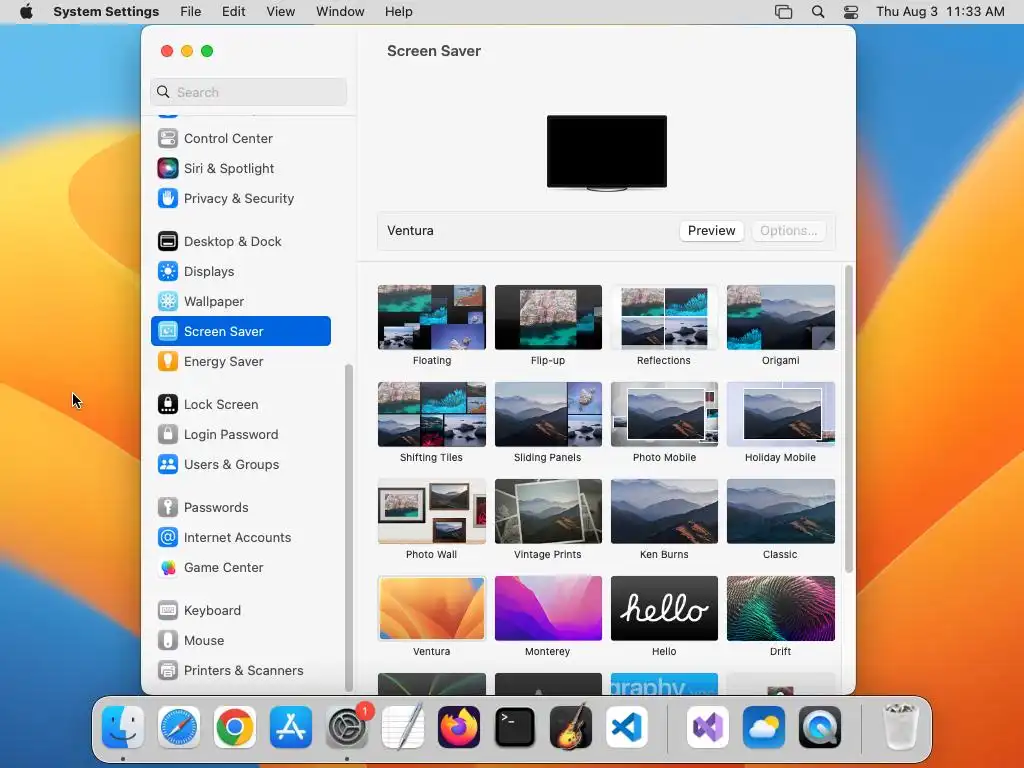
Task: Open GarageBand from the Dock
Action: (571, 727)
